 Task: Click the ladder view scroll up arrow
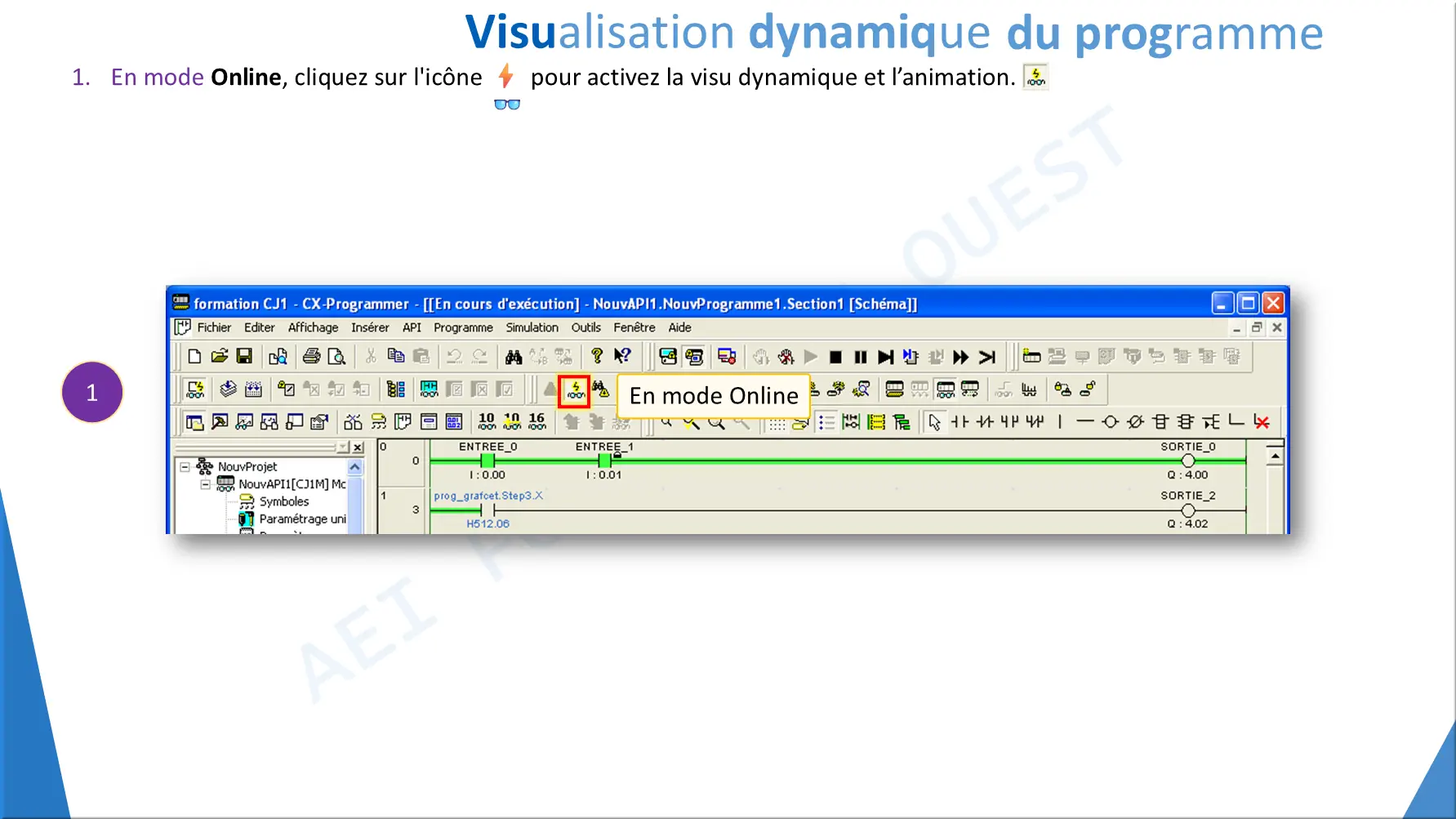click(x=1275, y=456)
